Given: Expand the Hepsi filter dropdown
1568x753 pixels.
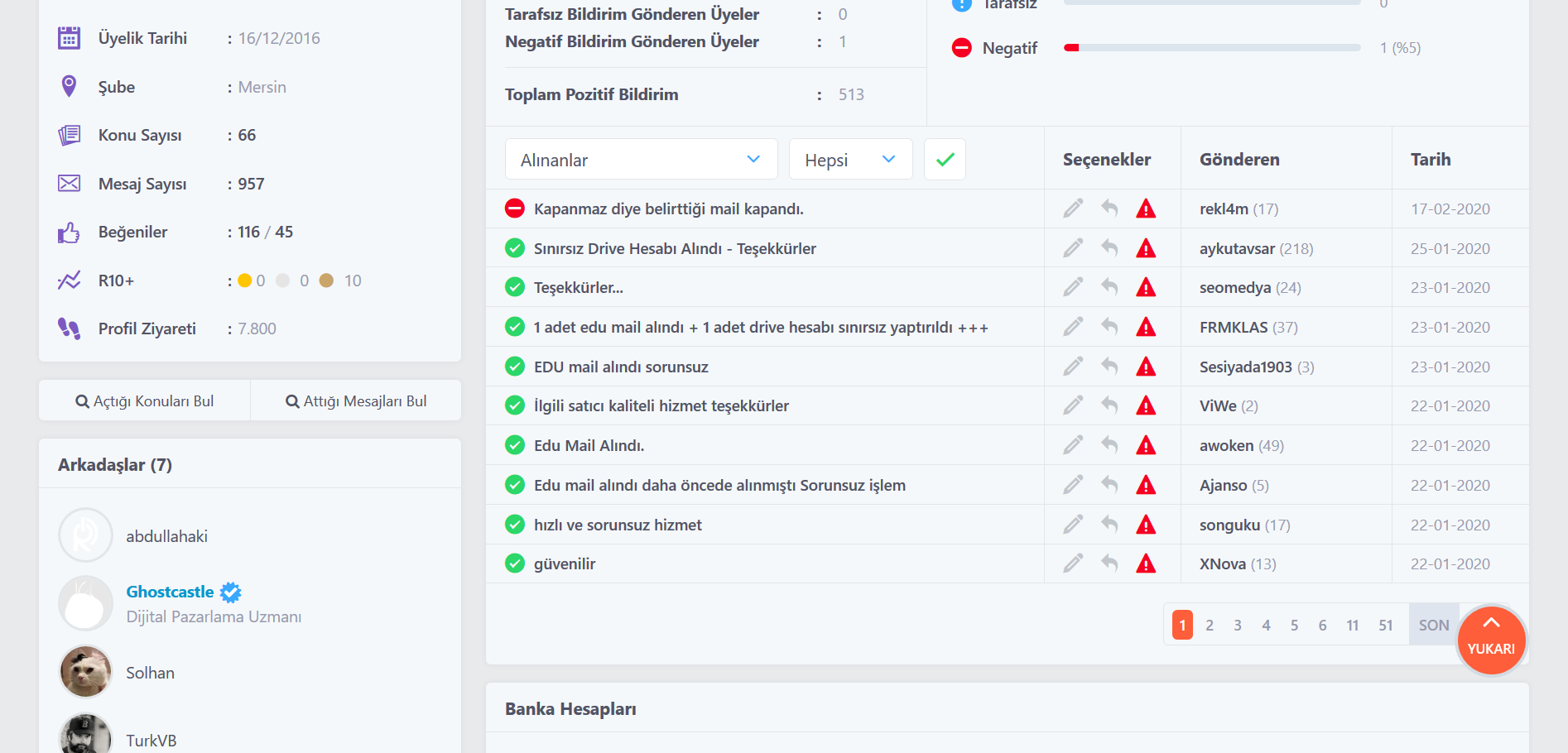Looking at the screenshot, I should click(x=850, y=160).
